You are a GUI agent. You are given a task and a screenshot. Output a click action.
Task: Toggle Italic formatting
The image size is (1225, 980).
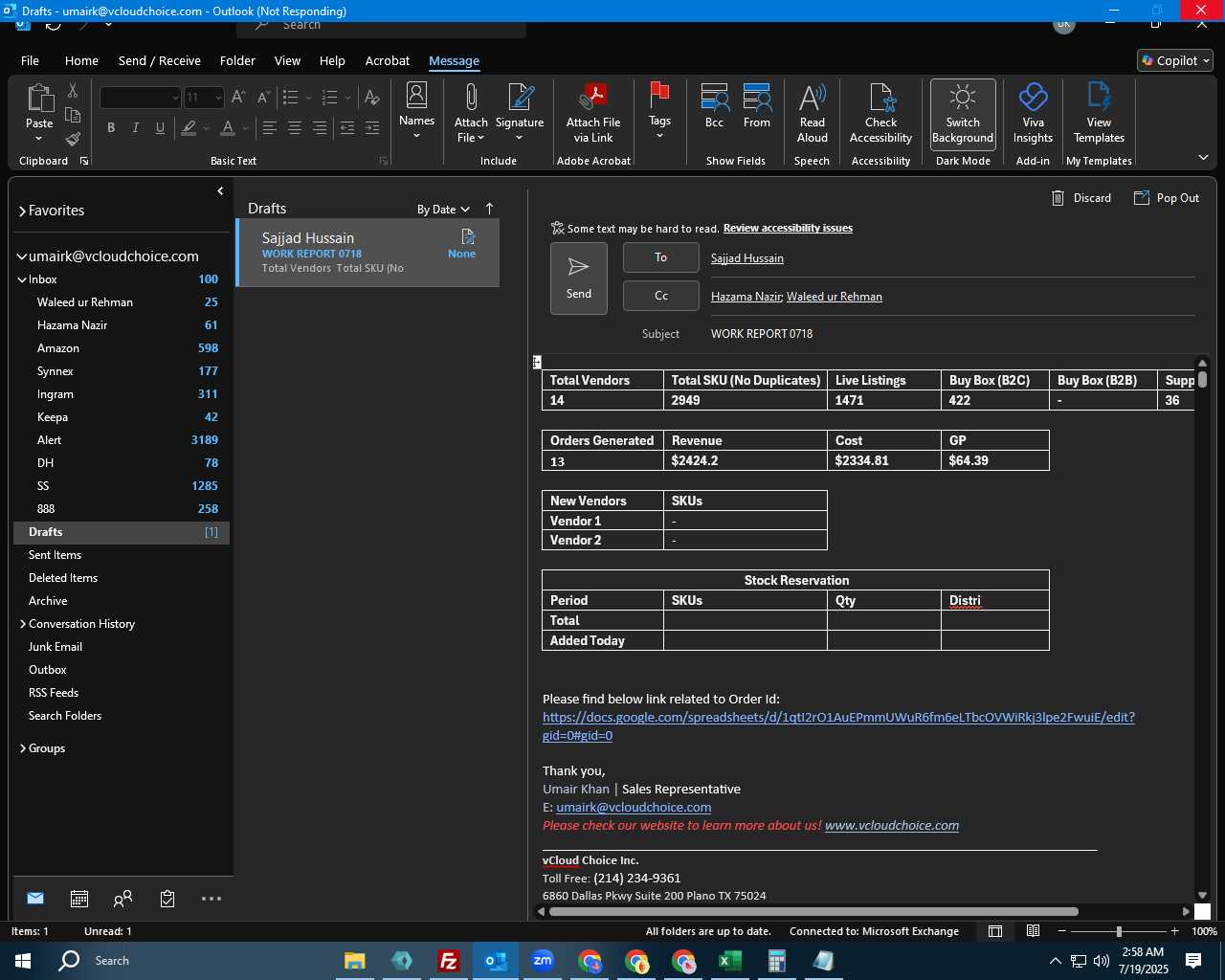[136, 127]
